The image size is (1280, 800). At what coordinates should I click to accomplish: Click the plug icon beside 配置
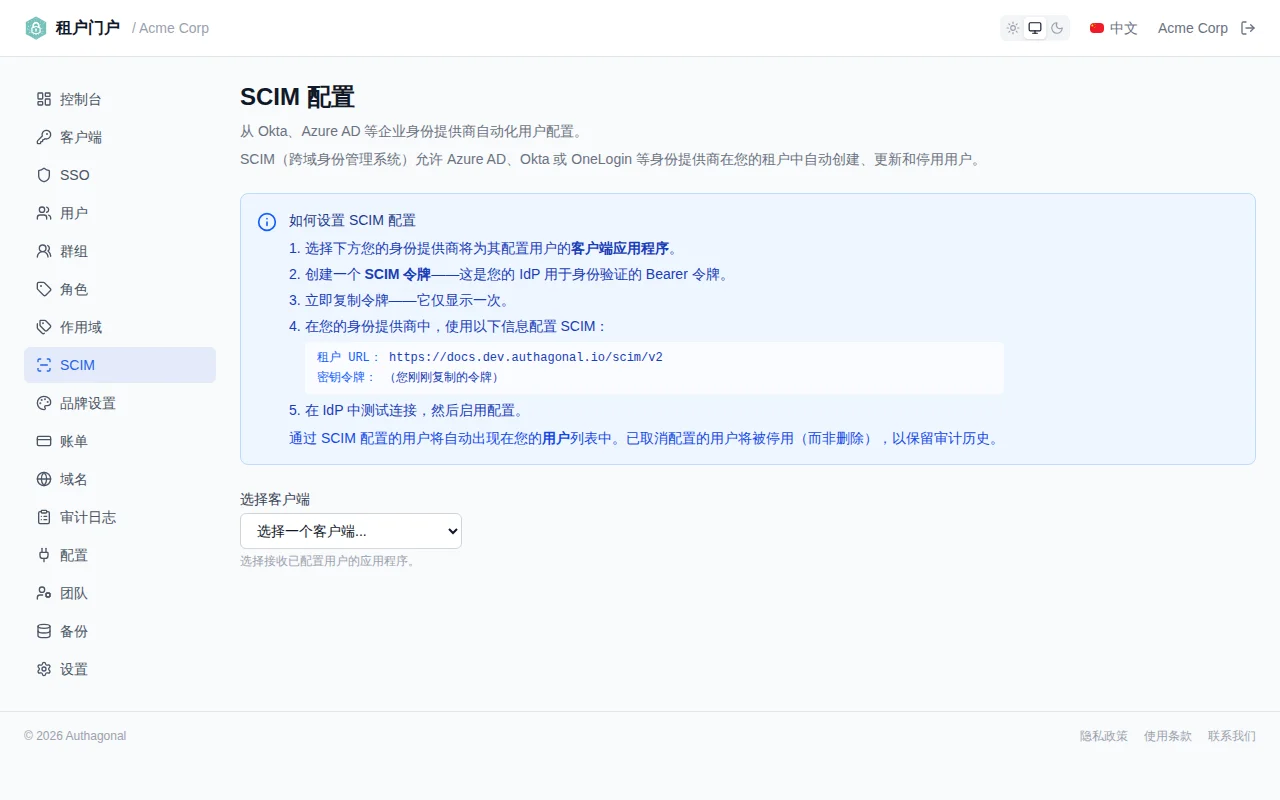point(44,555)
